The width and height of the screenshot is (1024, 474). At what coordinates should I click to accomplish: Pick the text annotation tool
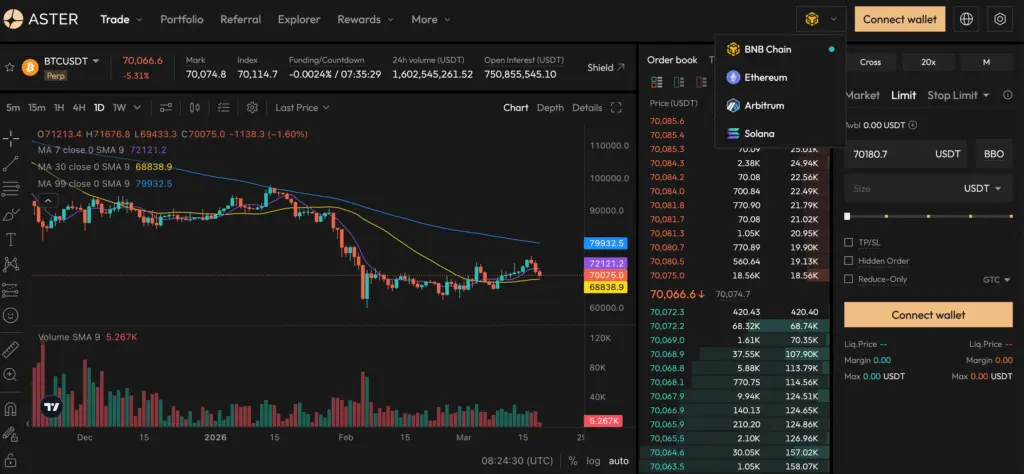tap(10, 240)
